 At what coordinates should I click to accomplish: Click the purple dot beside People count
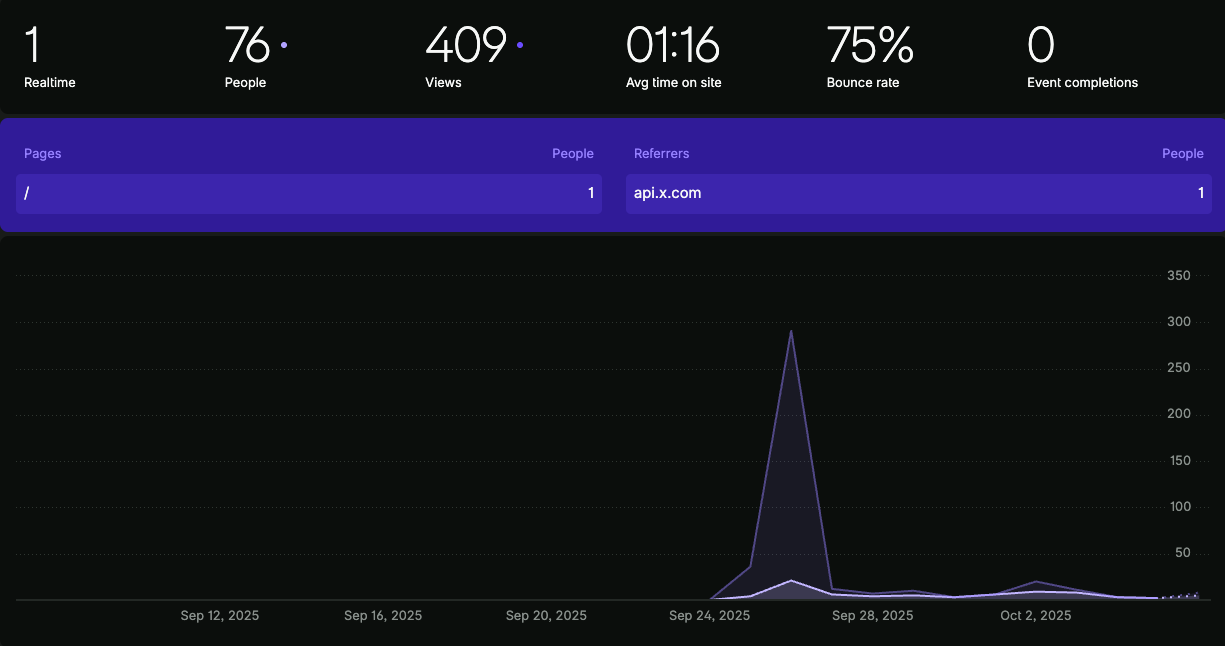(x=284, y=45)
